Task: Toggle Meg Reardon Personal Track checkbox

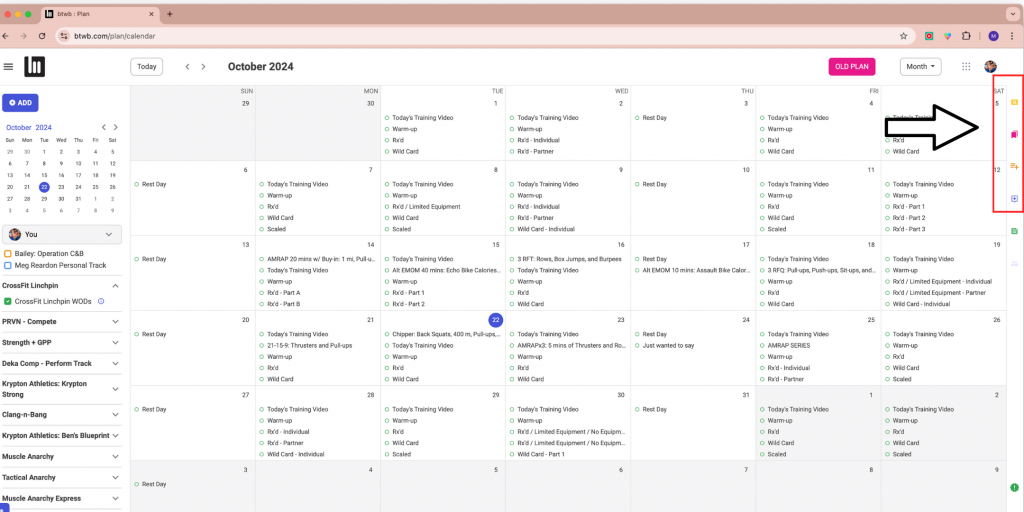Action: pos(8,265)
